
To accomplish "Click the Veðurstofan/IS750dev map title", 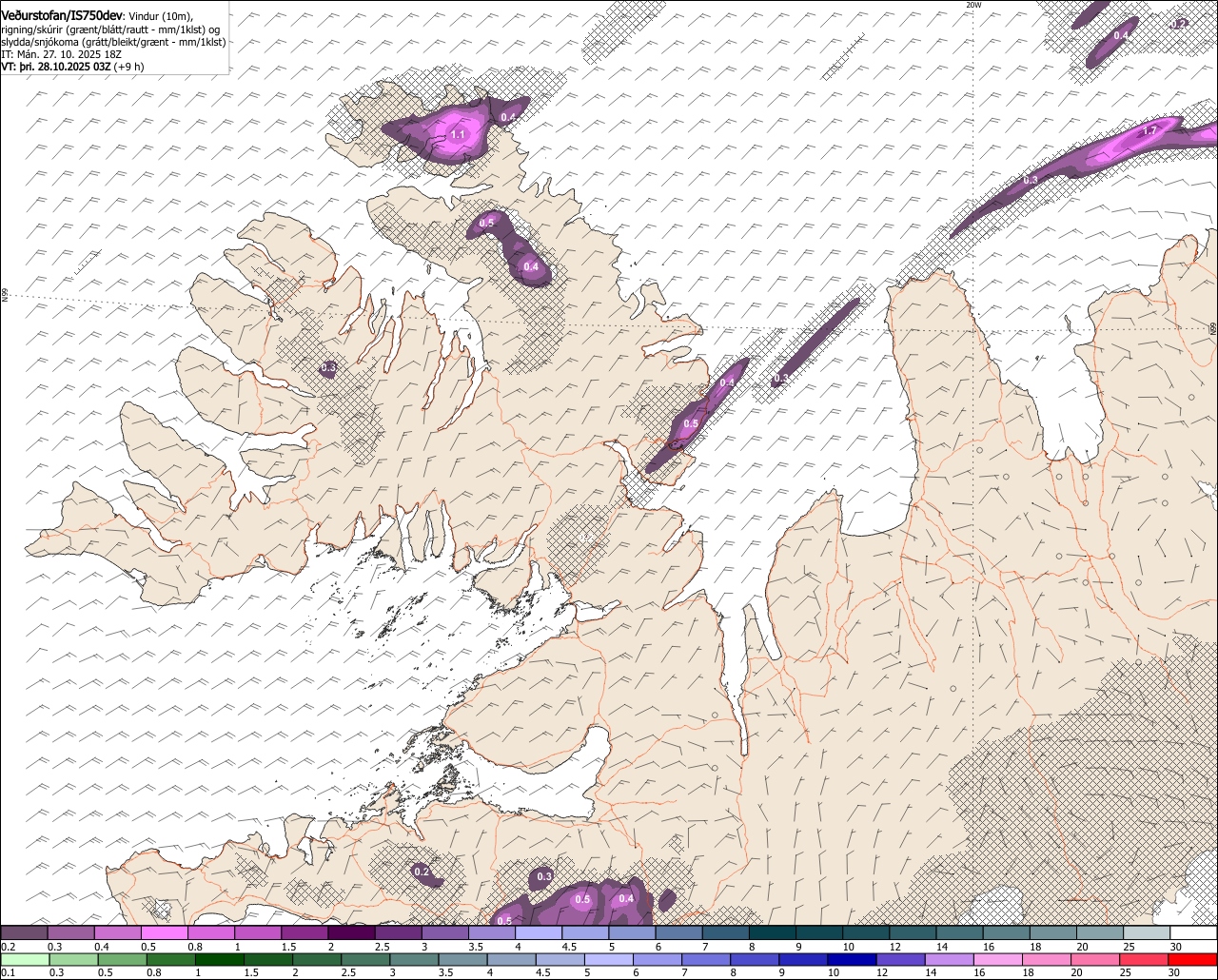I will (x=61, y=16).
